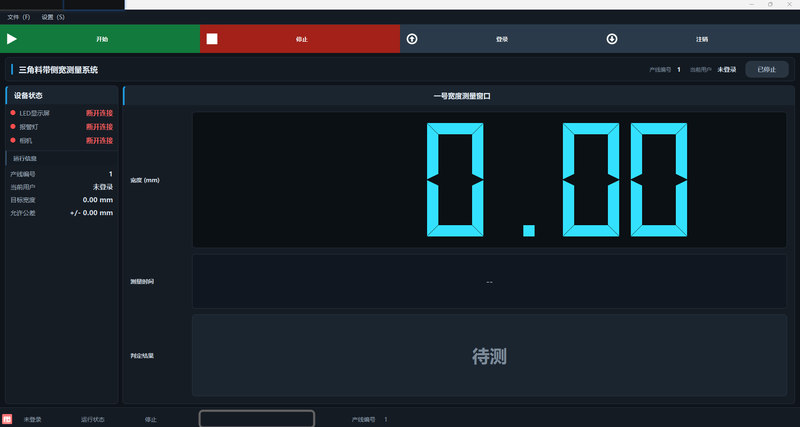The image size is (800, 427).
Task: Click the red status dot beside LED显示屏
Action: coord(13,113)
